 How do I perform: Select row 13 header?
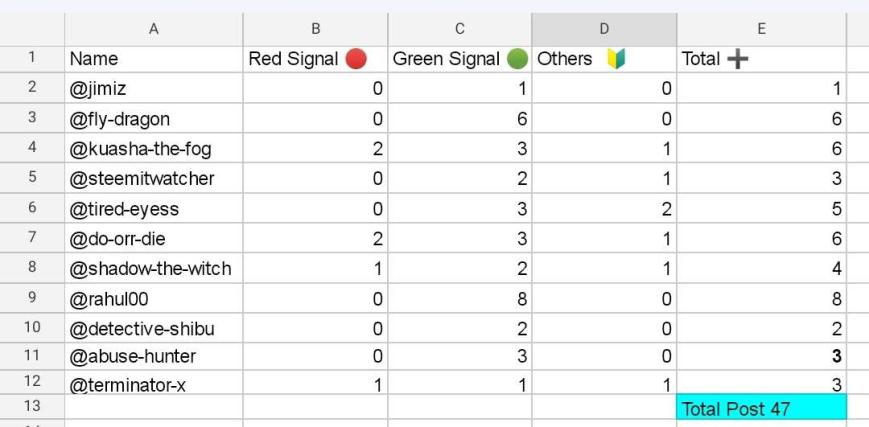pos(32,406)
